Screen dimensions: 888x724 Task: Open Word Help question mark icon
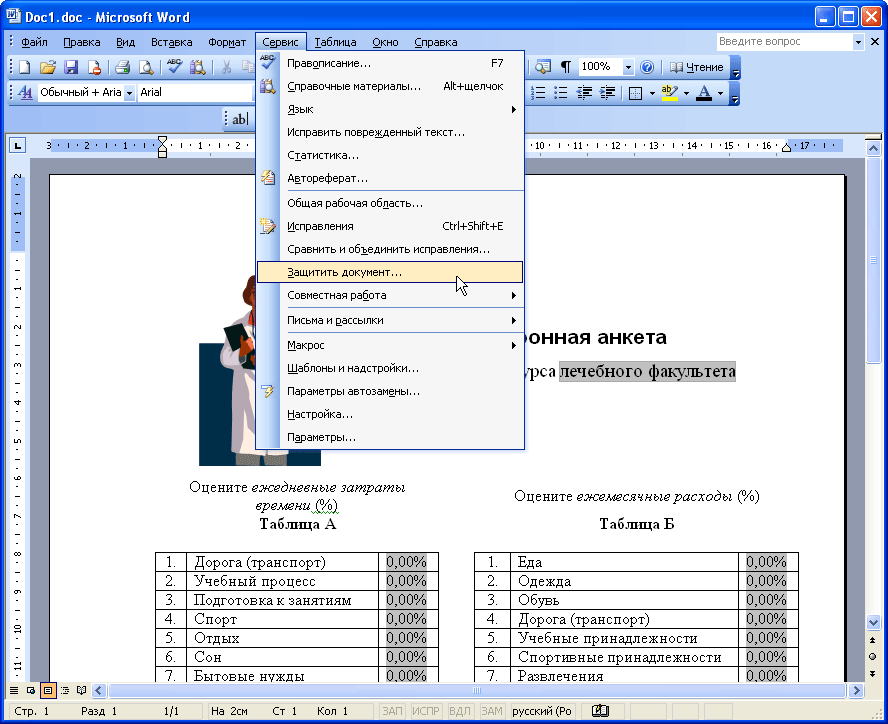tap(647, 67)
